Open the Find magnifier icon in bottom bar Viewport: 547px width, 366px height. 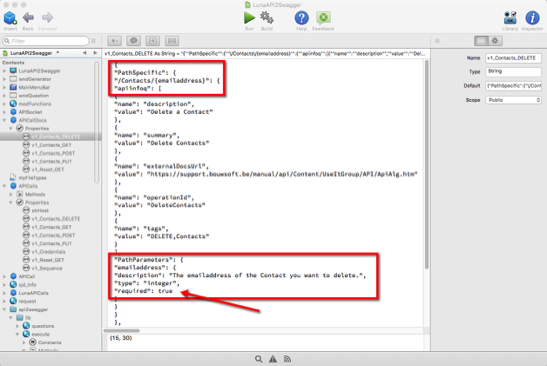258,359
